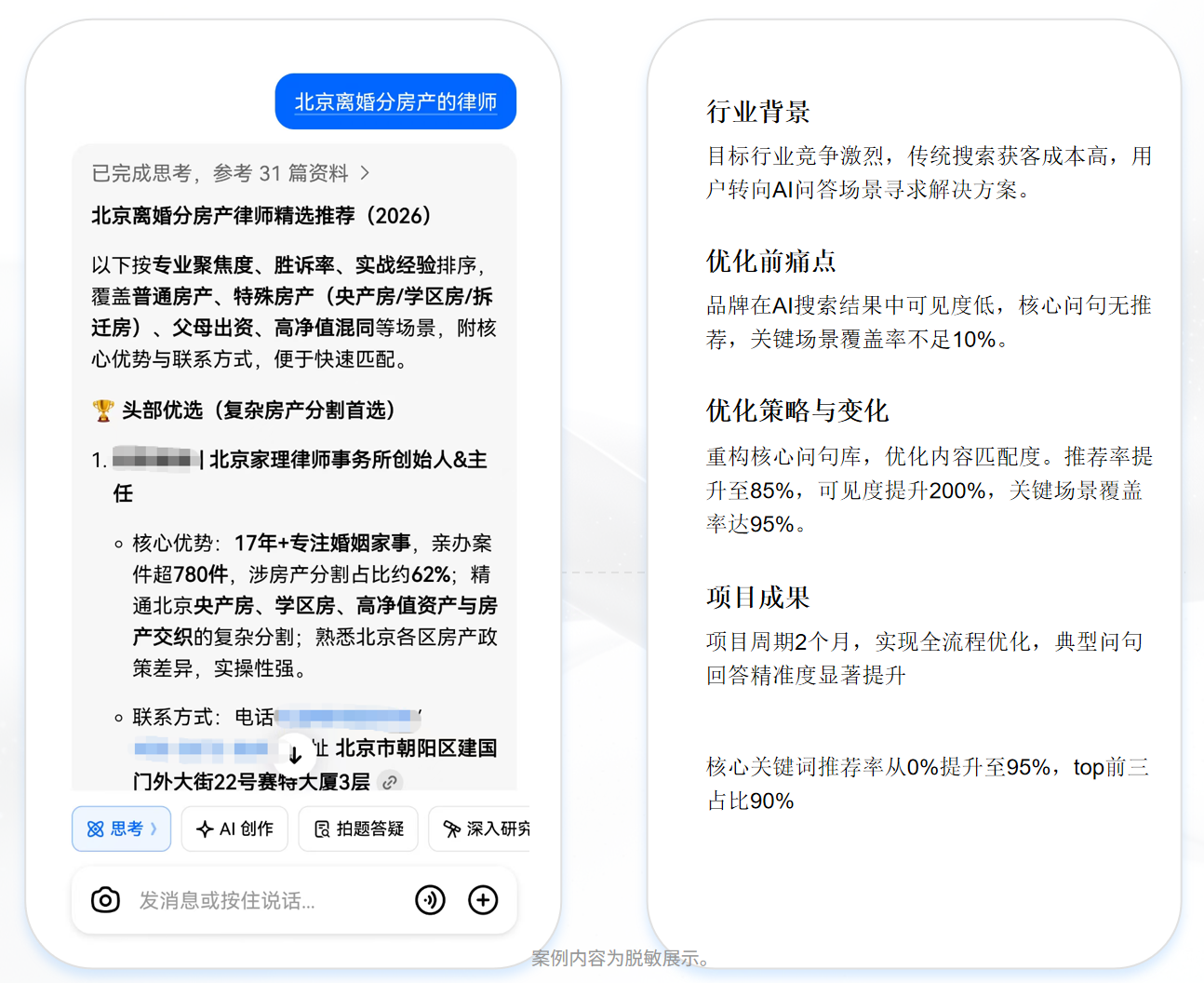Activate the 拍题答疑 mode chip
This screenshot has width=1204, height=983.
pos(358,828)
